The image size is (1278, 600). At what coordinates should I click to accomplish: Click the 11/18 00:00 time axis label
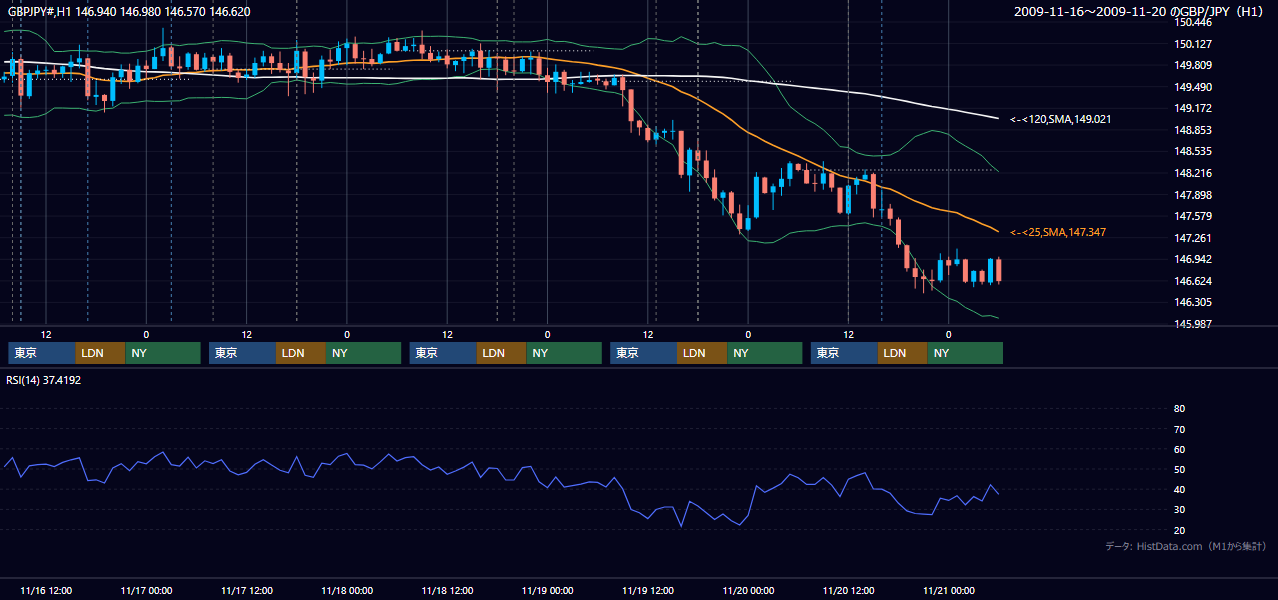click(347, 590)
